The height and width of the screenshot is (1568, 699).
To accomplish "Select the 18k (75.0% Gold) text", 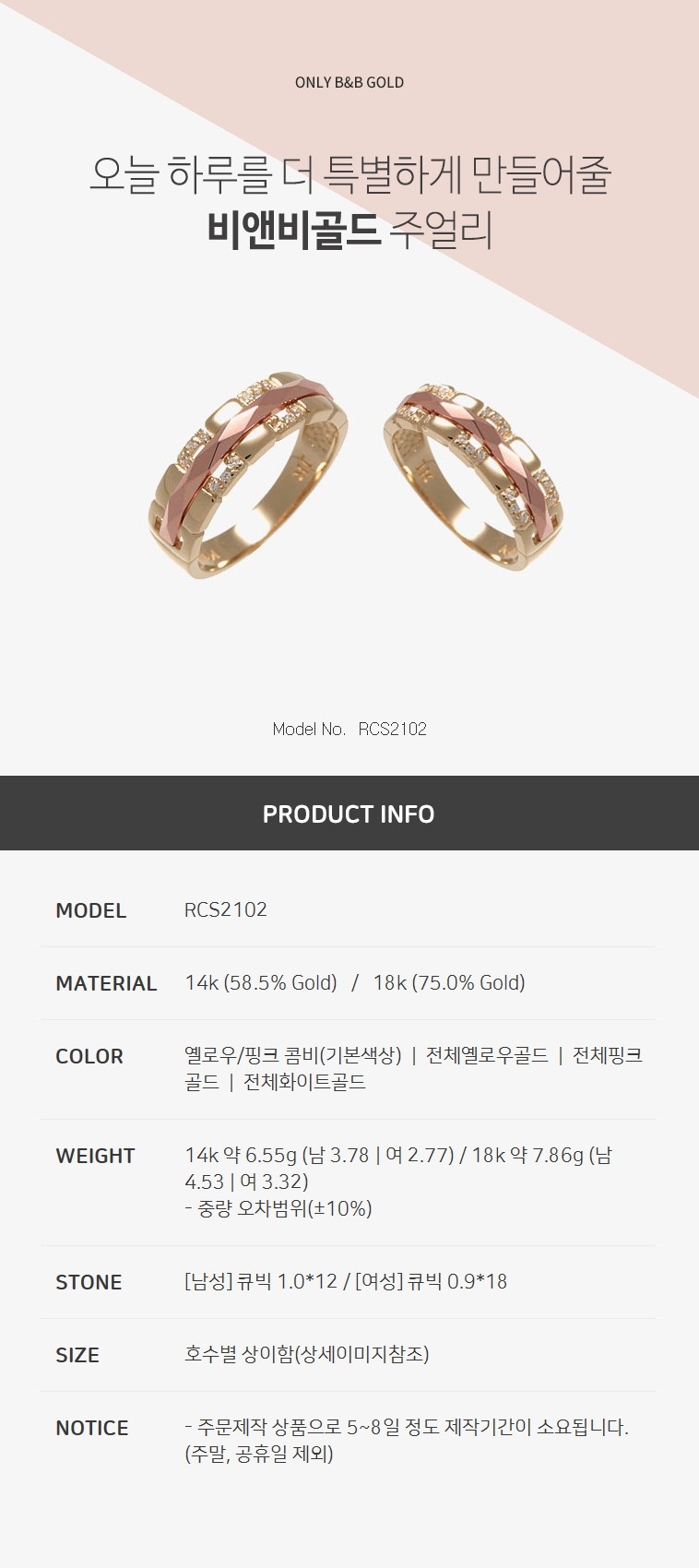I will point(449,983).
